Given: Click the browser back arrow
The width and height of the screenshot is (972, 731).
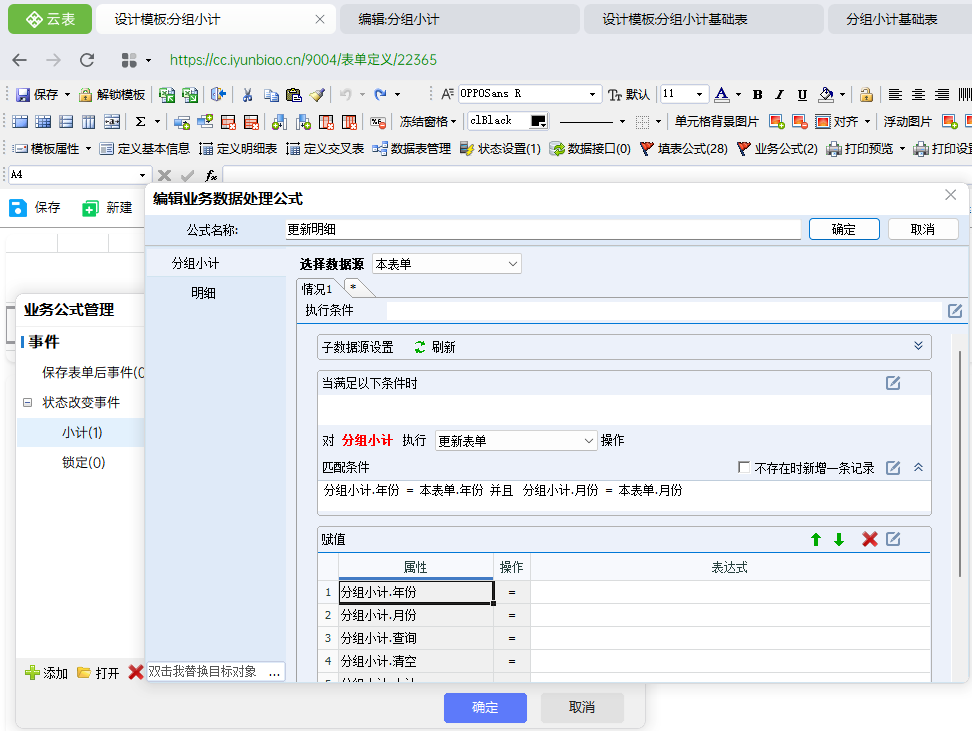Looking at the screenshot, I should pos(20,60).
